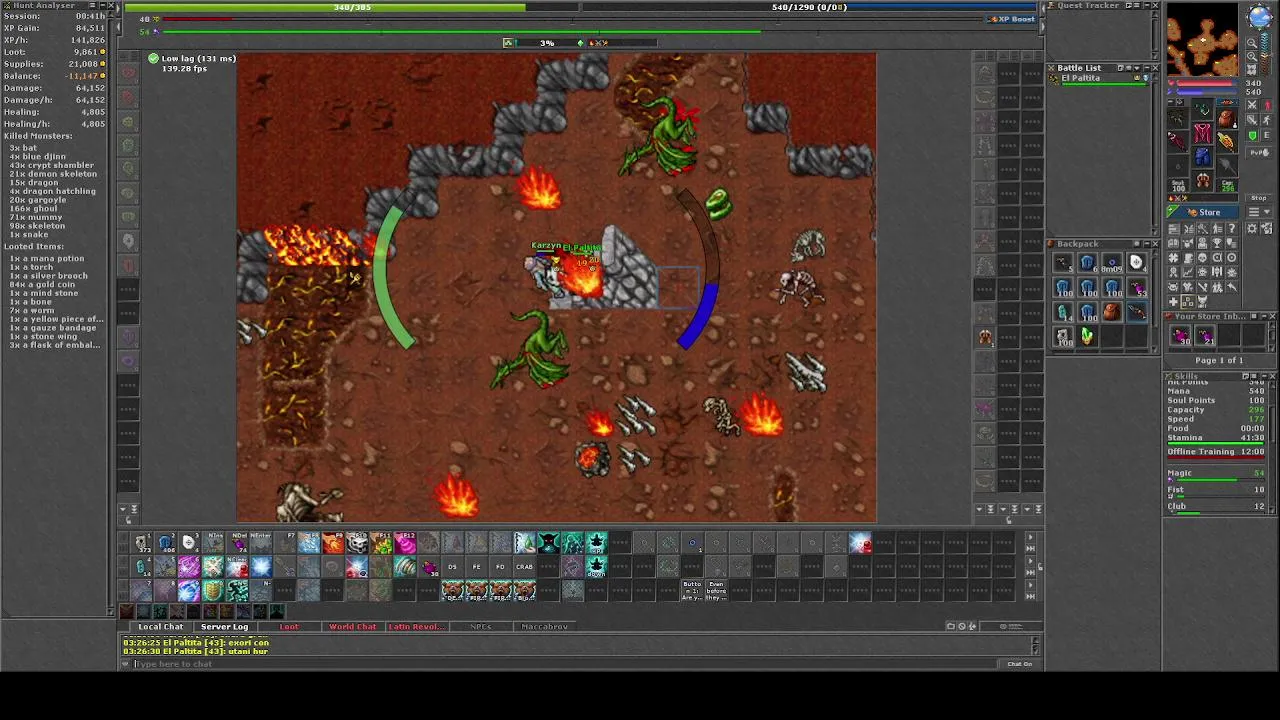Click the equipped boots slot
The height and width of the screenshot is (720, 1280).
pos(1203,180)
